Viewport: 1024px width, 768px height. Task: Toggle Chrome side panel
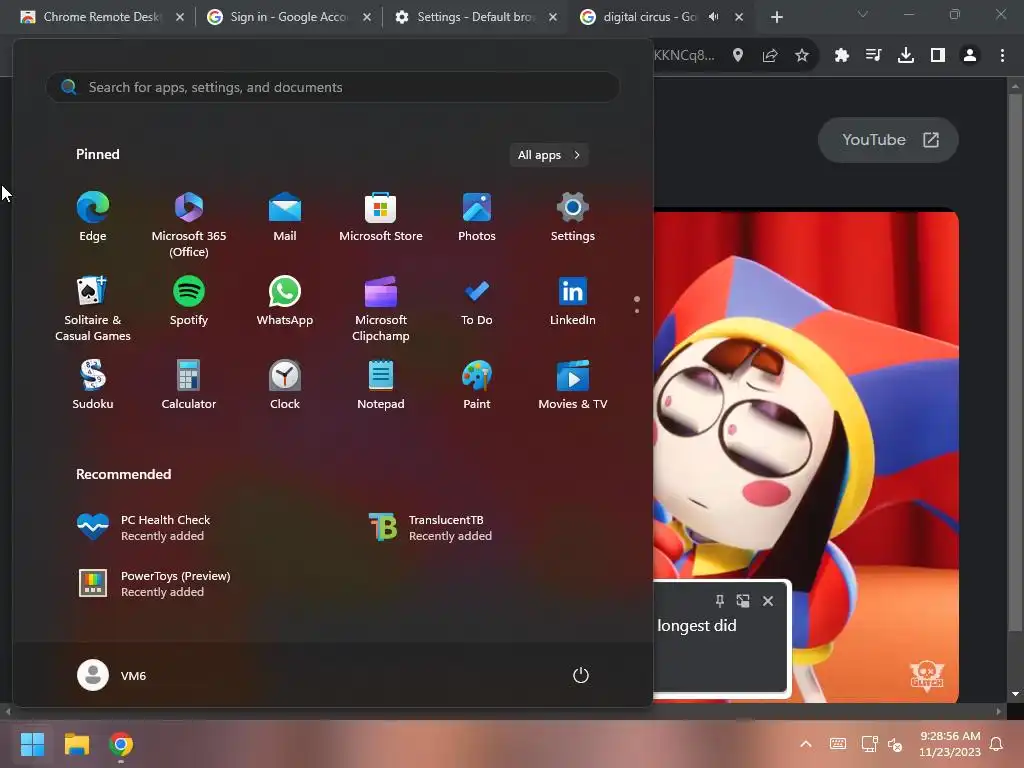(938, 56)
